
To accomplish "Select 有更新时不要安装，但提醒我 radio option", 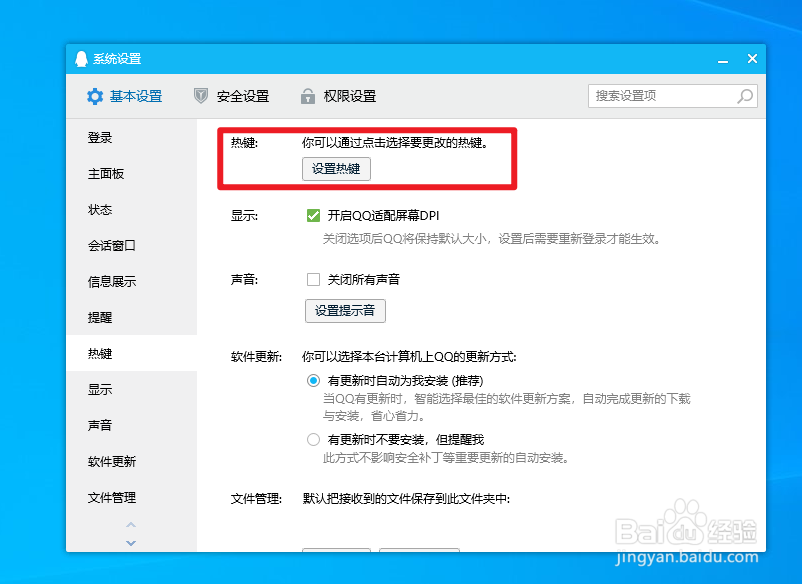I will pos(313,439).
